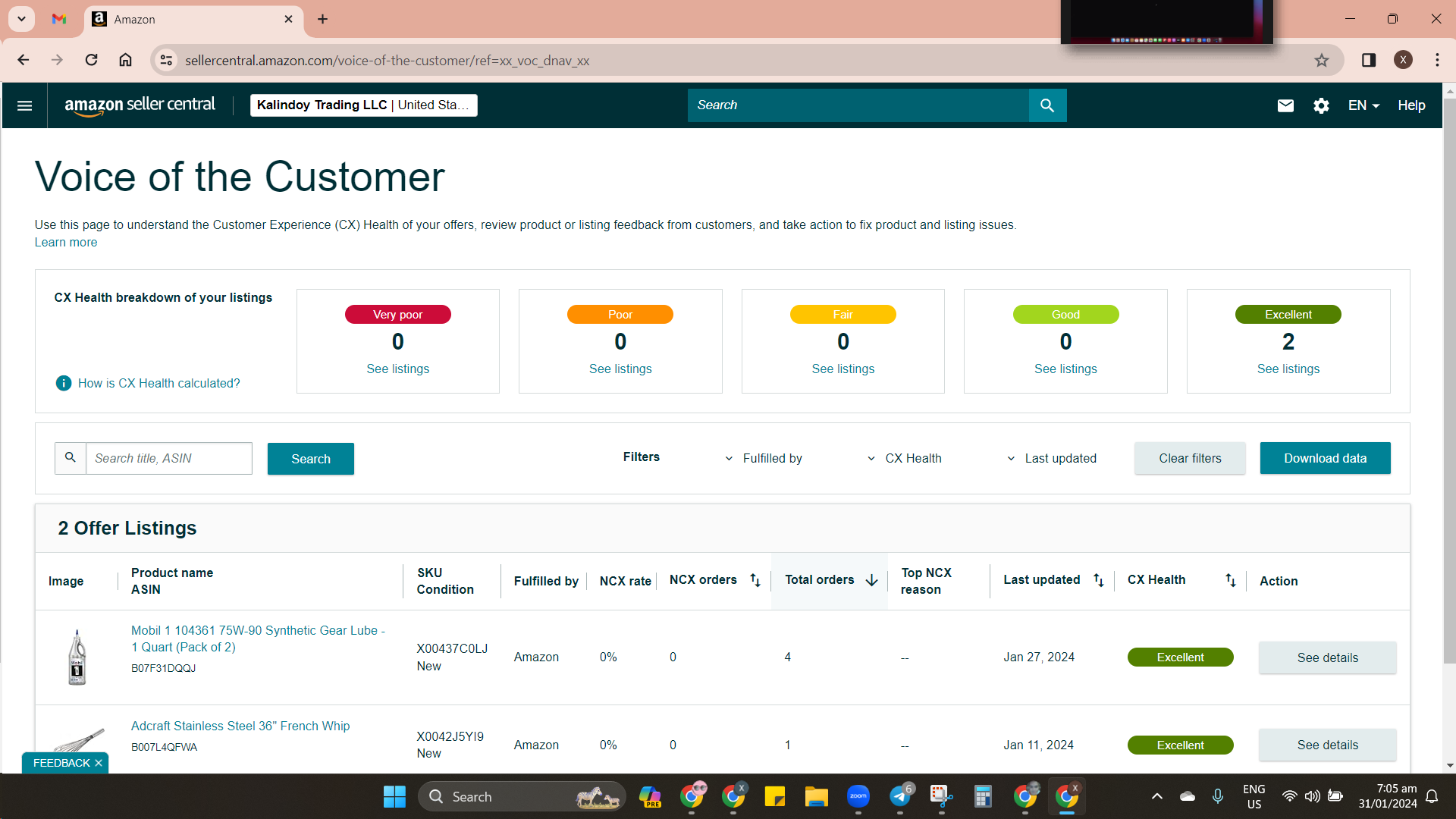See details for Adcraft French Whip
This screenshot has height=819, width=1456.
(1328, 745)
